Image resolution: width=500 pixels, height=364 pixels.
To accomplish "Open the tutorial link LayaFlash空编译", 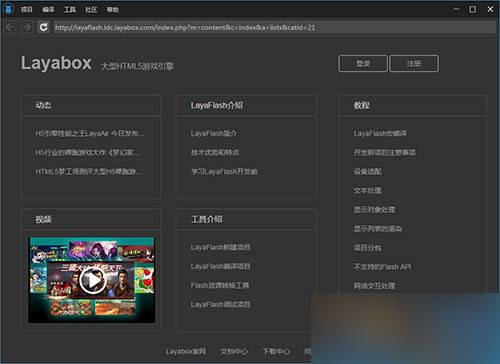I will (380, 133).
